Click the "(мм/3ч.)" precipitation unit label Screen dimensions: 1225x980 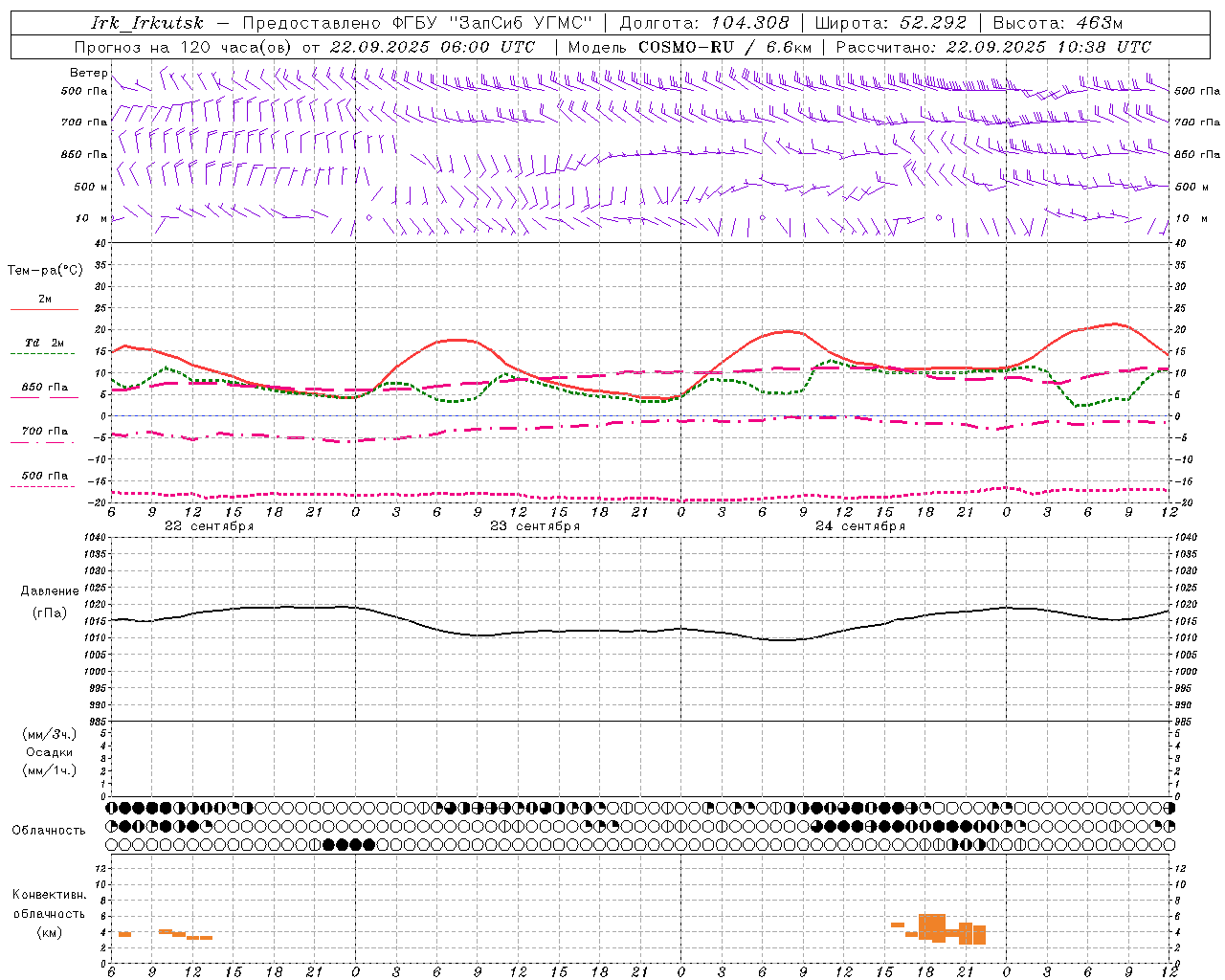[50, 734]
